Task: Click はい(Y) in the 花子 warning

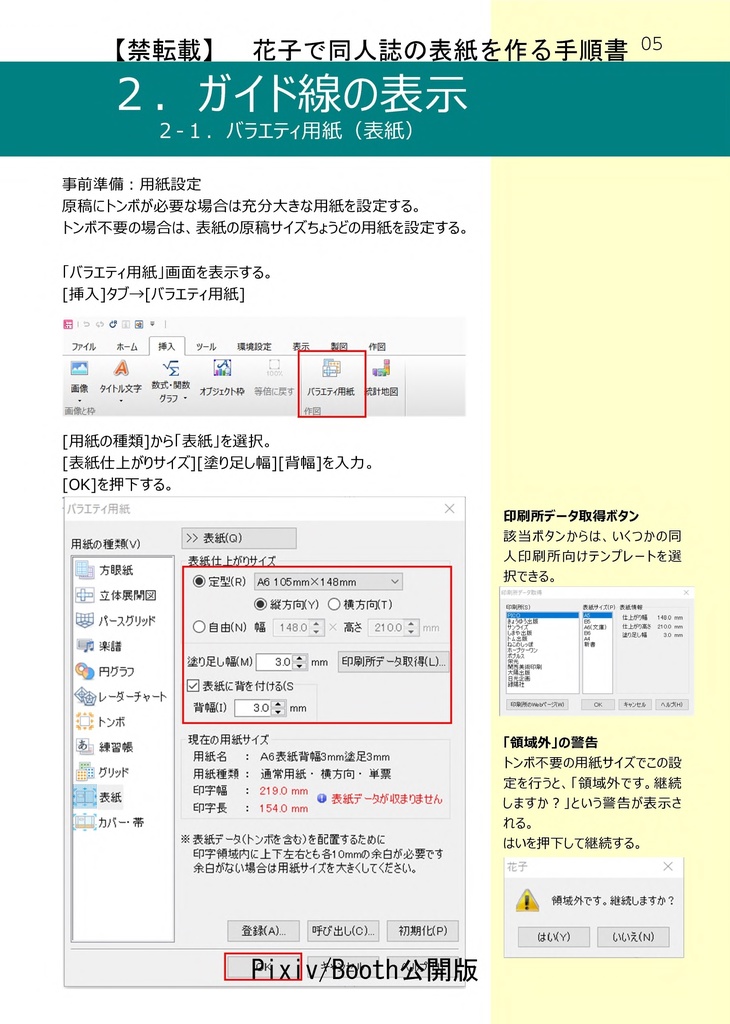Action: click(554, 936)
